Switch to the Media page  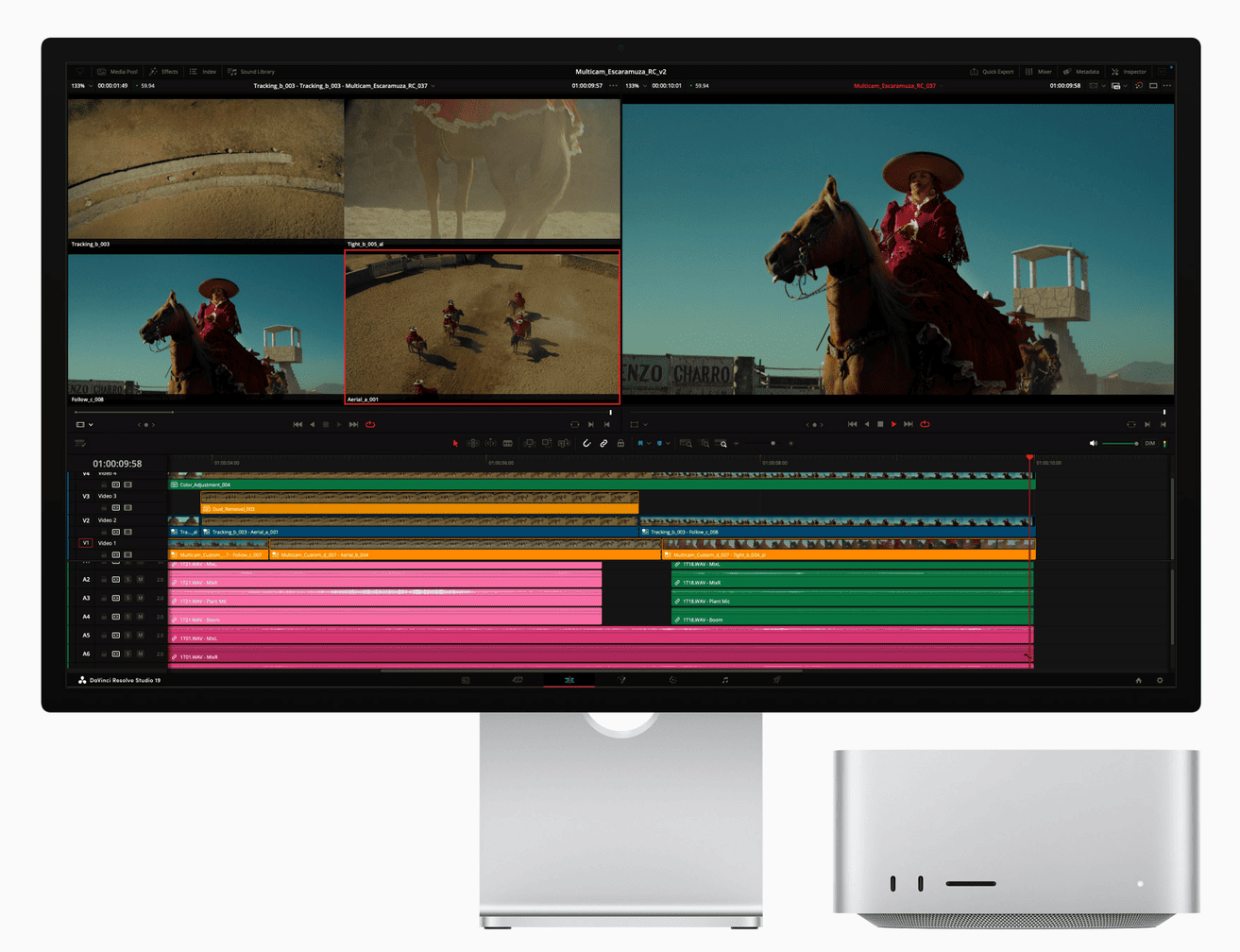coord(466,680)
